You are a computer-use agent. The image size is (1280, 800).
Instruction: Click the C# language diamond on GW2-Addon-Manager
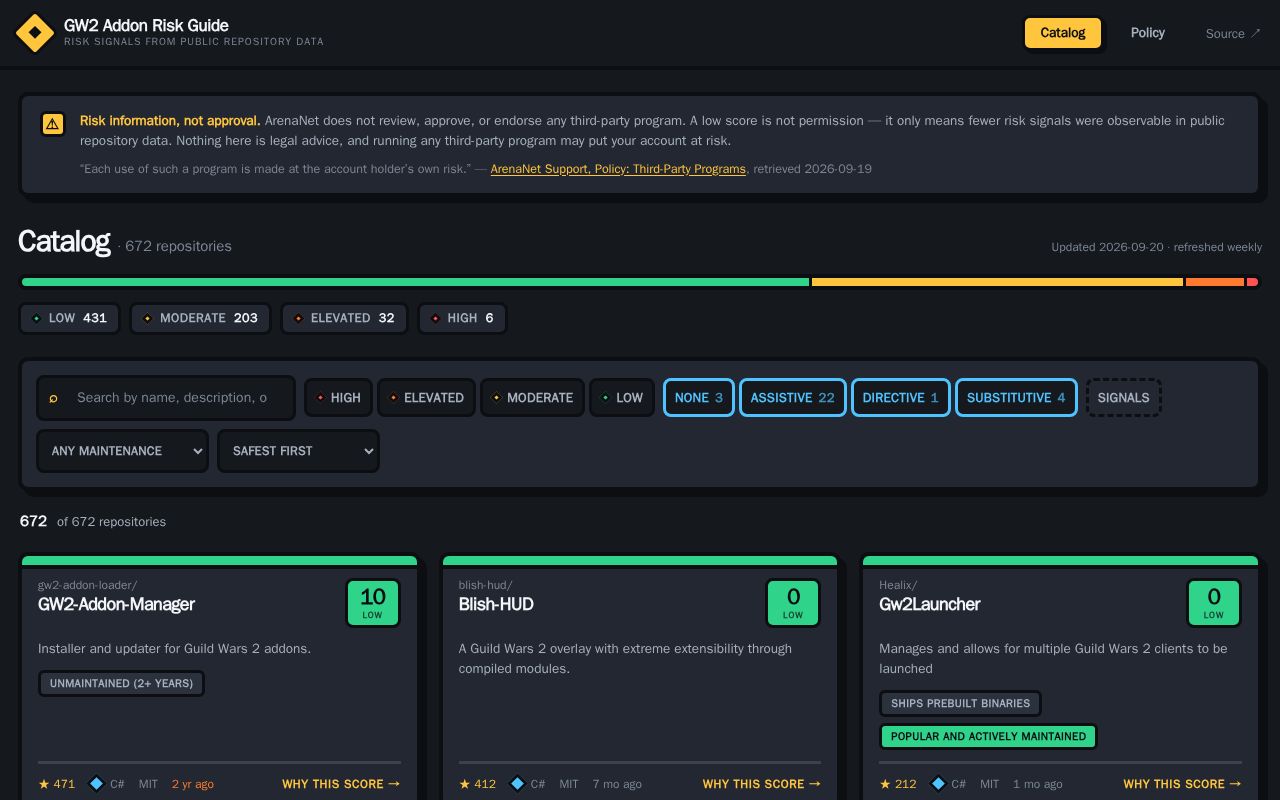[97, 784]
